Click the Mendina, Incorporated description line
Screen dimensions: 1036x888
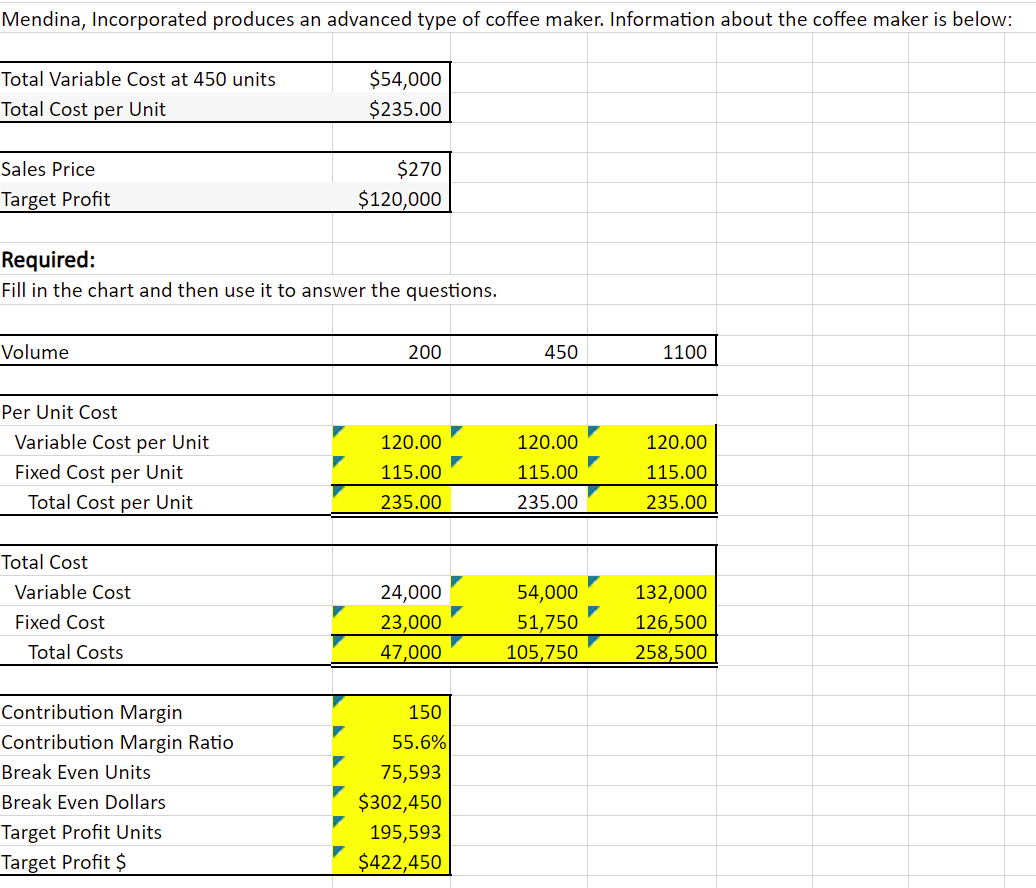[x=507, y=19]
